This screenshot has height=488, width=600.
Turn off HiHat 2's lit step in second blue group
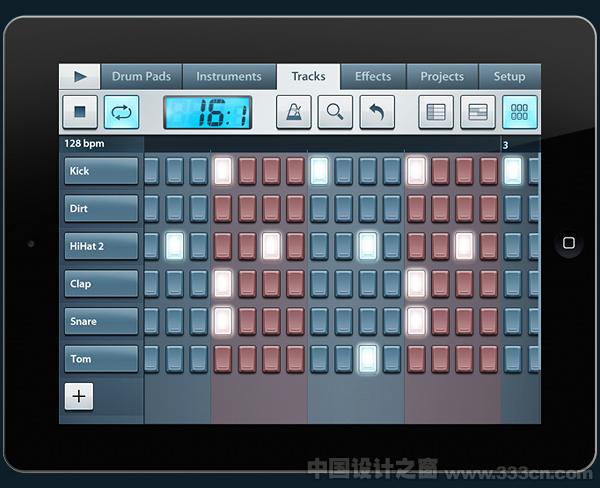click(x=368, y=246)
